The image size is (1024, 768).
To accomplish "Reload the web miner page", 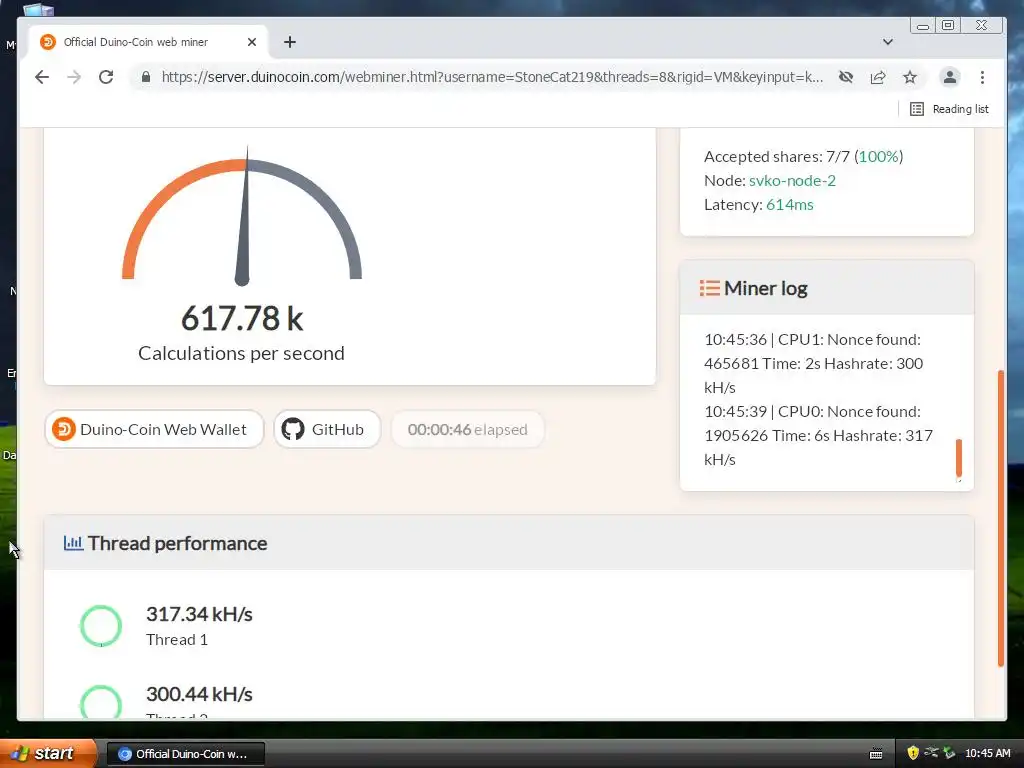I will pos(106,77).
